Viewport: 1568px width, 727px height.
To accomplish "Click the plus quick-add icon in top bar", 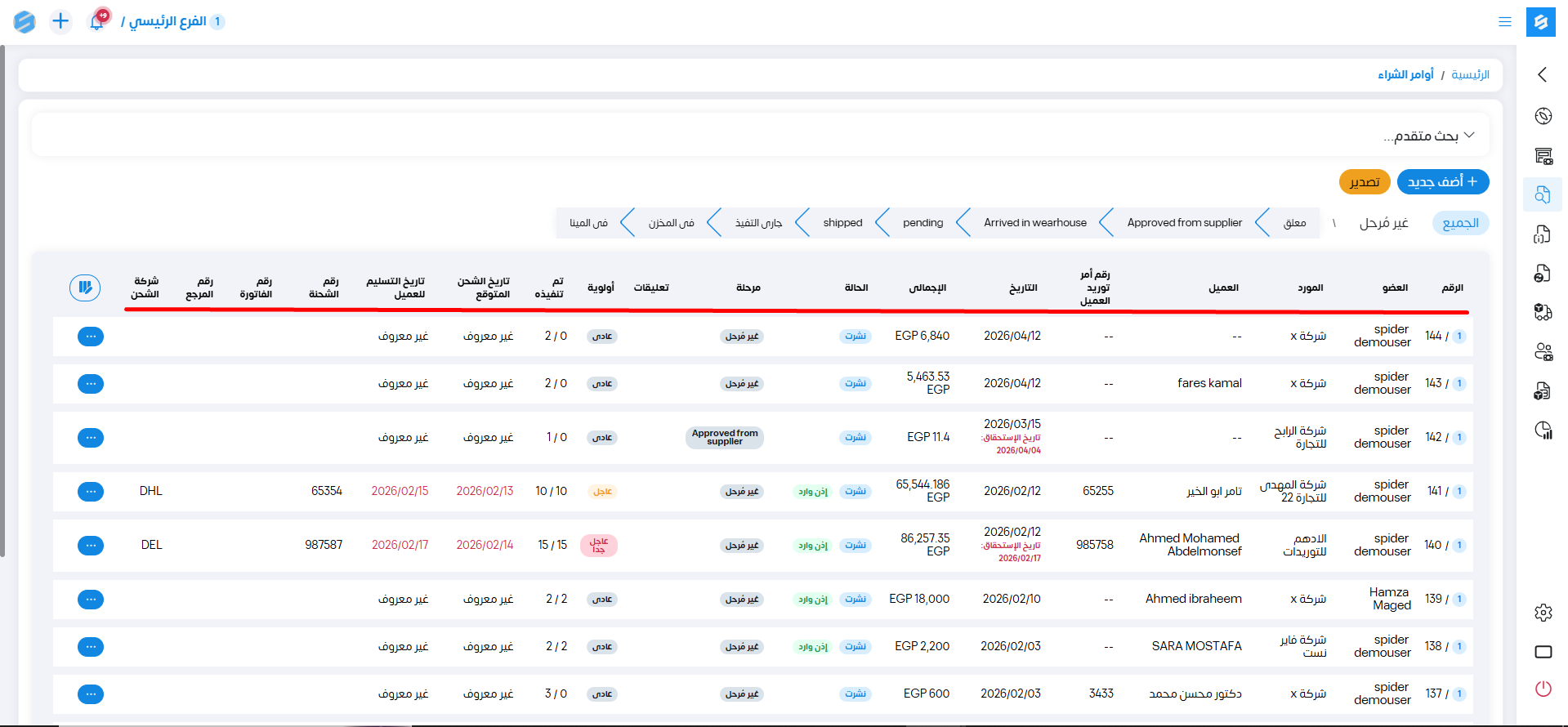I will pos(60,21).
